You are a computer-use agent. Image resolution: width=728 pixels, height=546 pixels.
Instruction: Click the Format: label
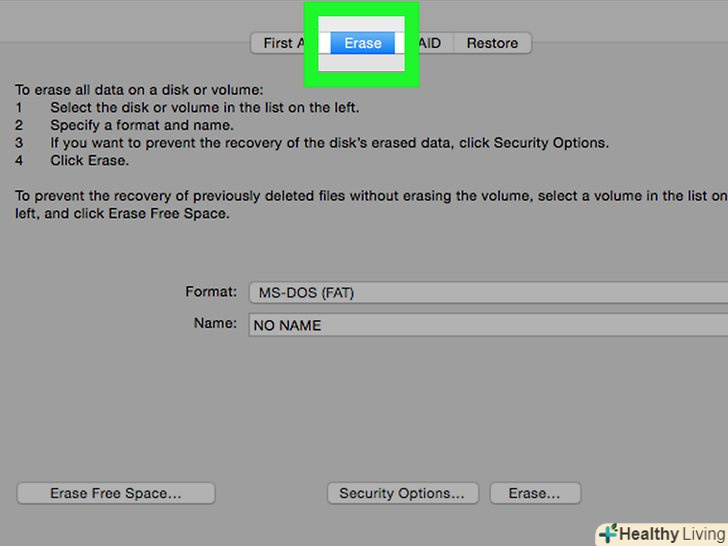(210, 292)
